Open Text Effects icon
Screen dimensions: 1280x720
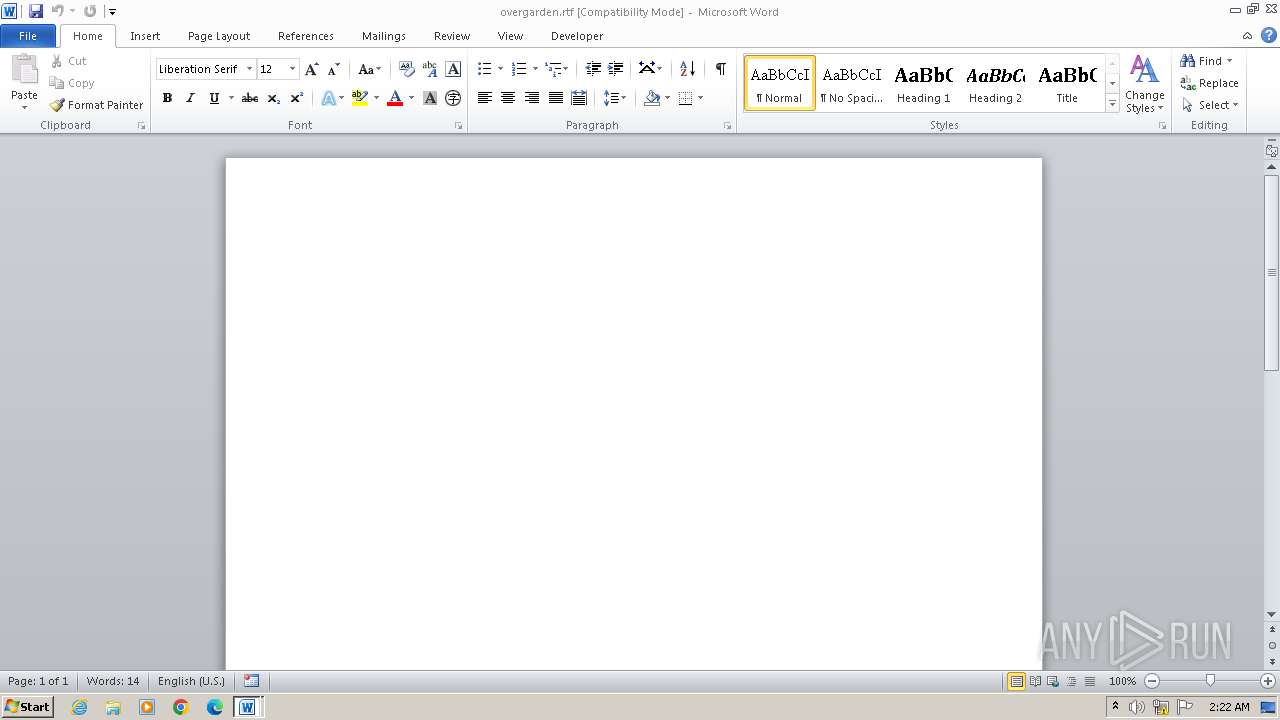pyautogui.click(x=328, y=98)
